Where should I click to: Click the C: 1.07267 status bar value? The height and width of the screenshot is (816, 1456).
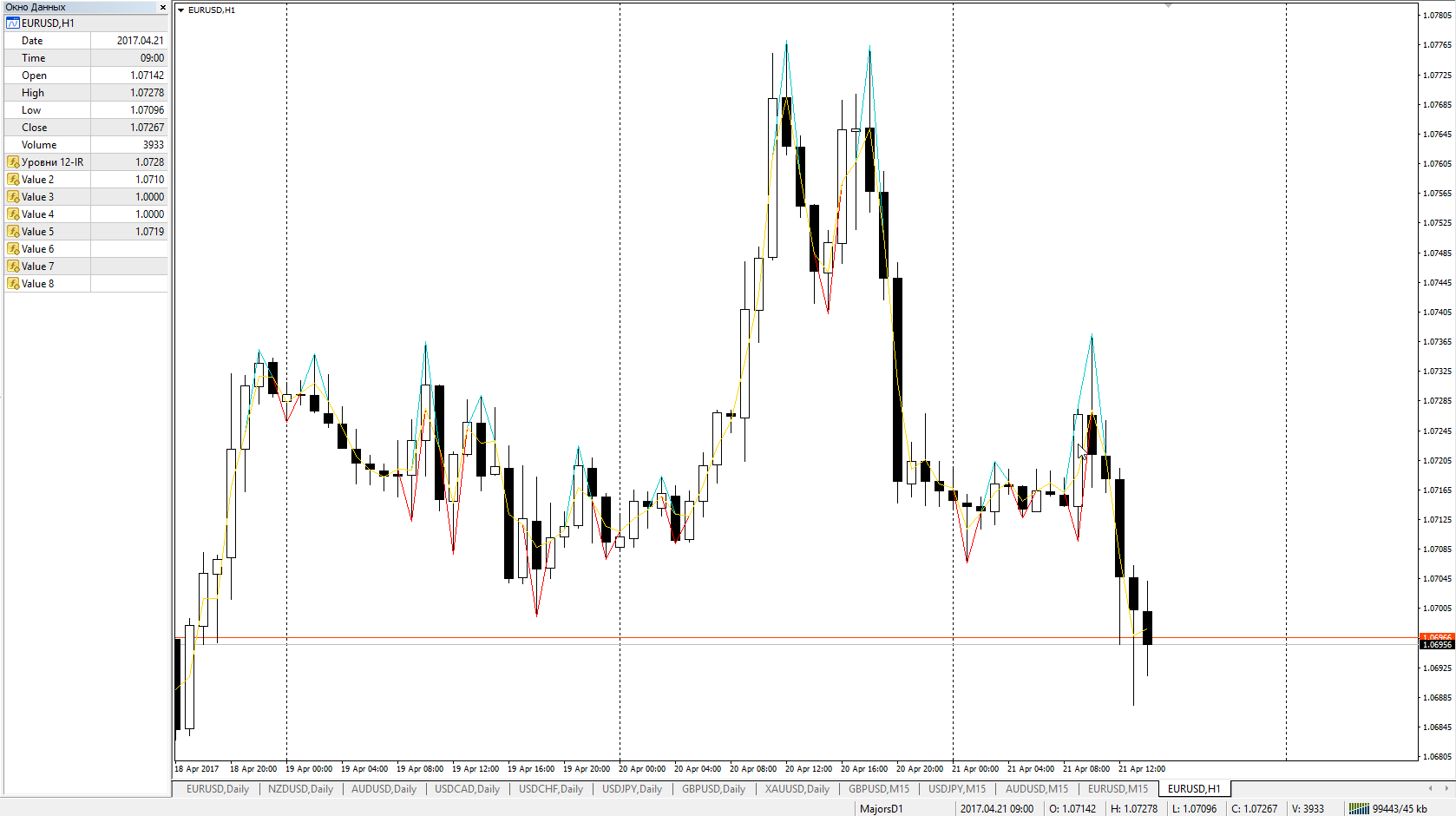point(1255,809)
